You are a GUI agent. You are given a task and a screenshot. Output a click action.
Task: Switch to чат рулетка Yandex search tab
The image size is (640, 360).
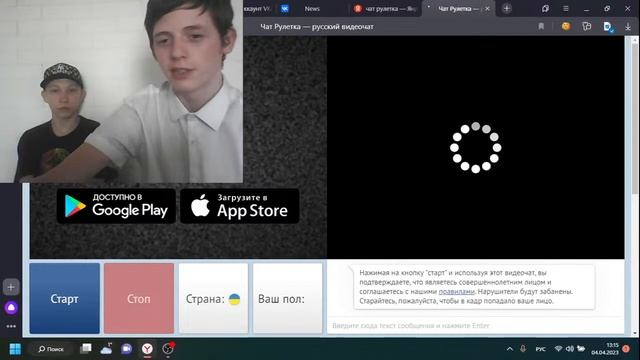(x=385, y=9)
